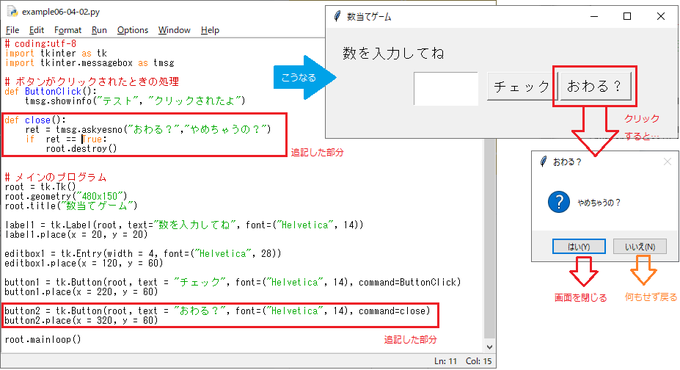This screenshot has height=370, width=680.
Task: Open the File menu in IDLE
Action: pos(12,30)
